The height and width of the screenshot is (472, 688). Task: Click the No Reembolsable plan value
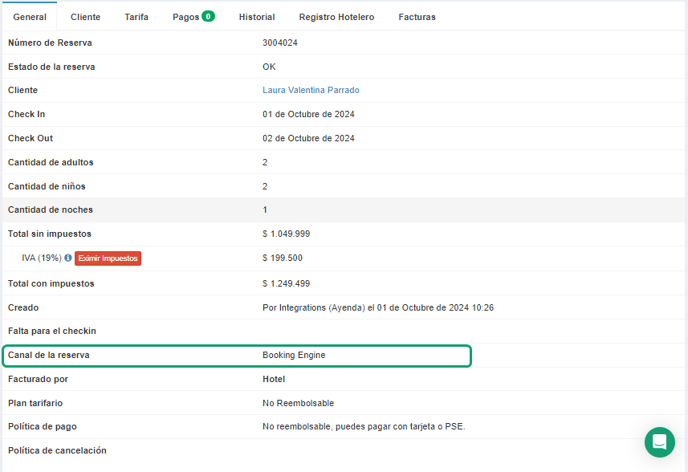298,403
